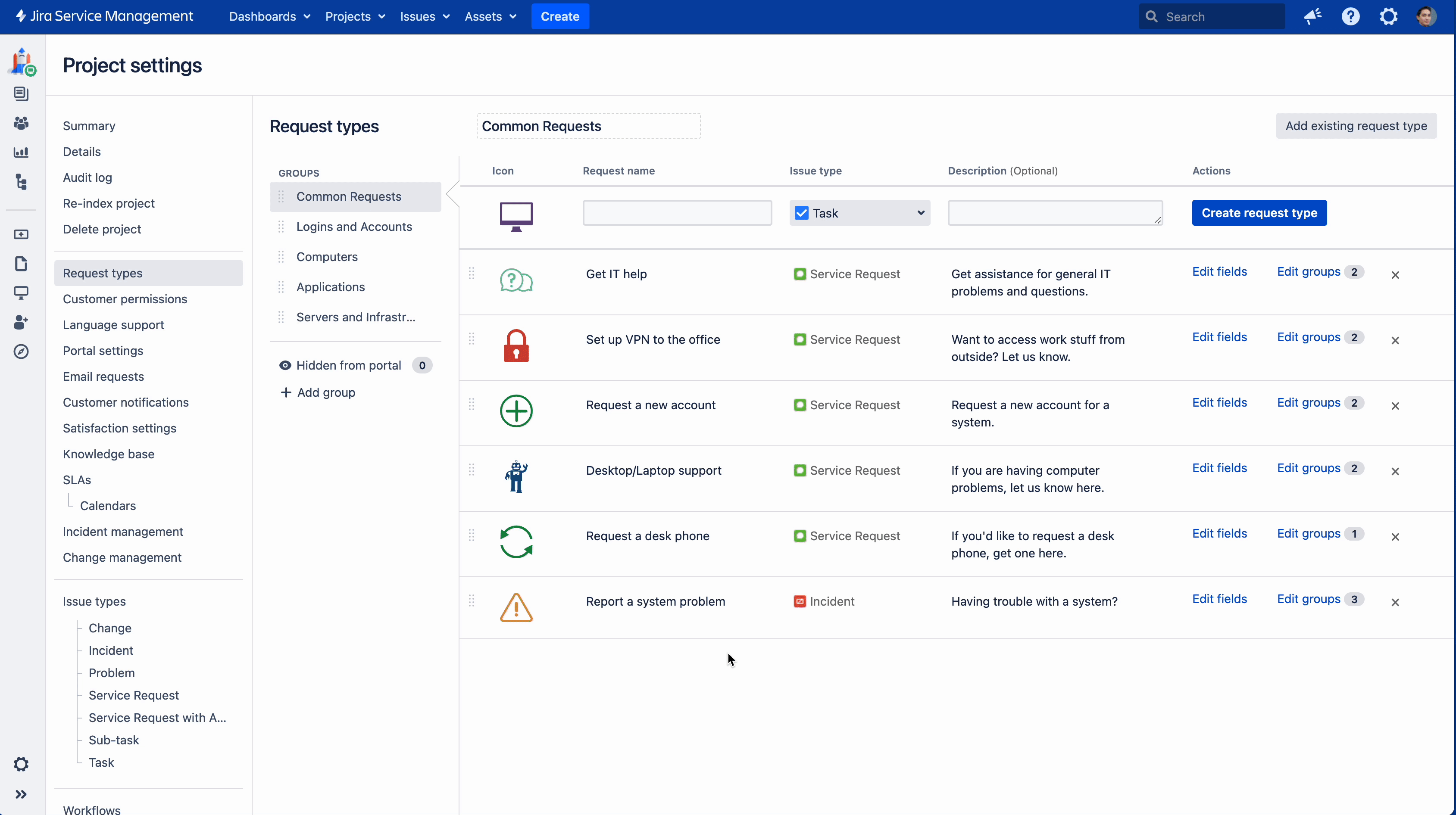The image size is (1456, 815).
Task: Click the Create request type button
Action: tap(1259, 213)
